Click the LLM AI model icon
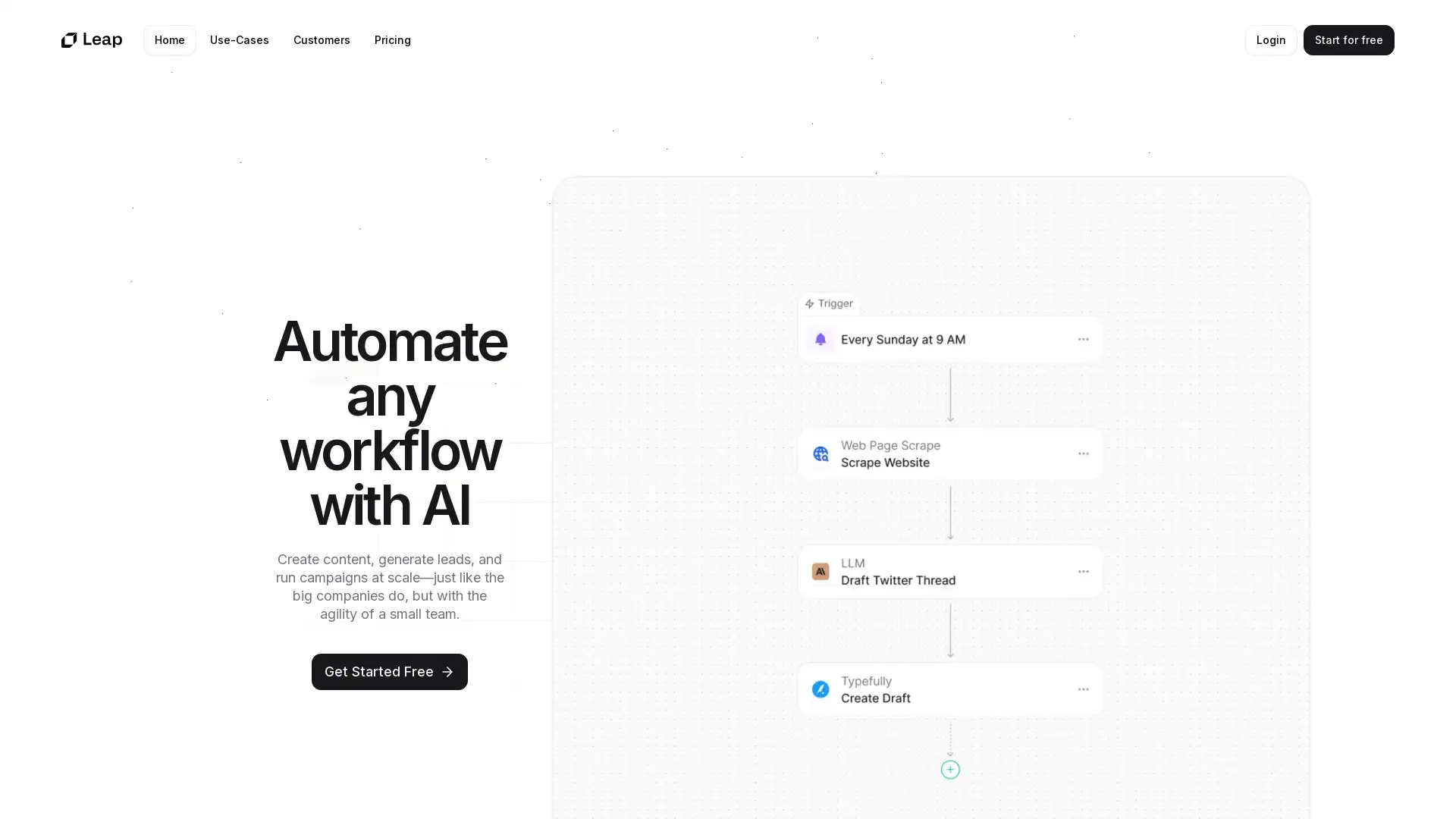The image size is (1456, 819). 820,572
